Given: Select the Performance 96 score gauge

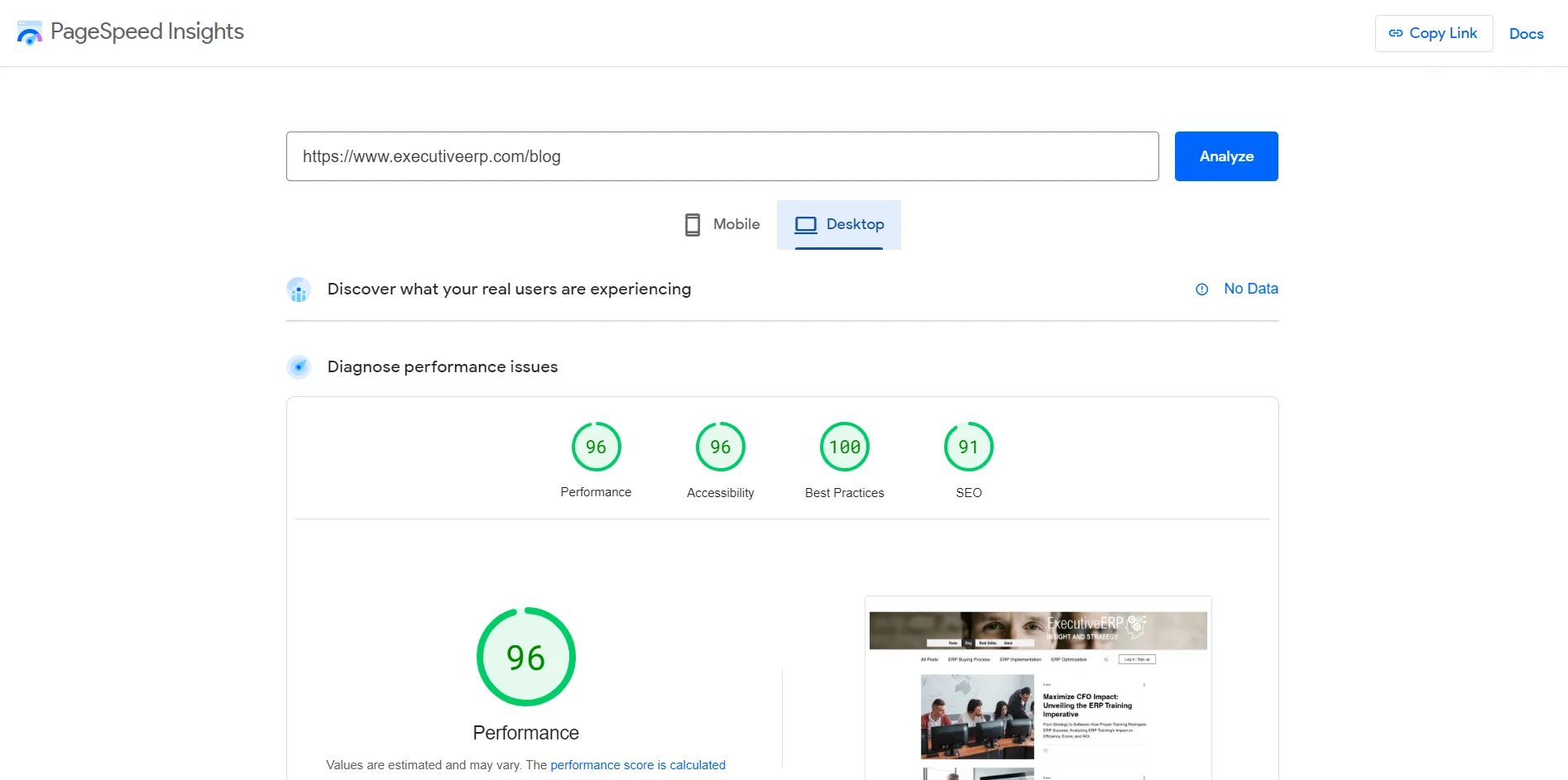Looking at the screenshot, I should pos(596,447).
